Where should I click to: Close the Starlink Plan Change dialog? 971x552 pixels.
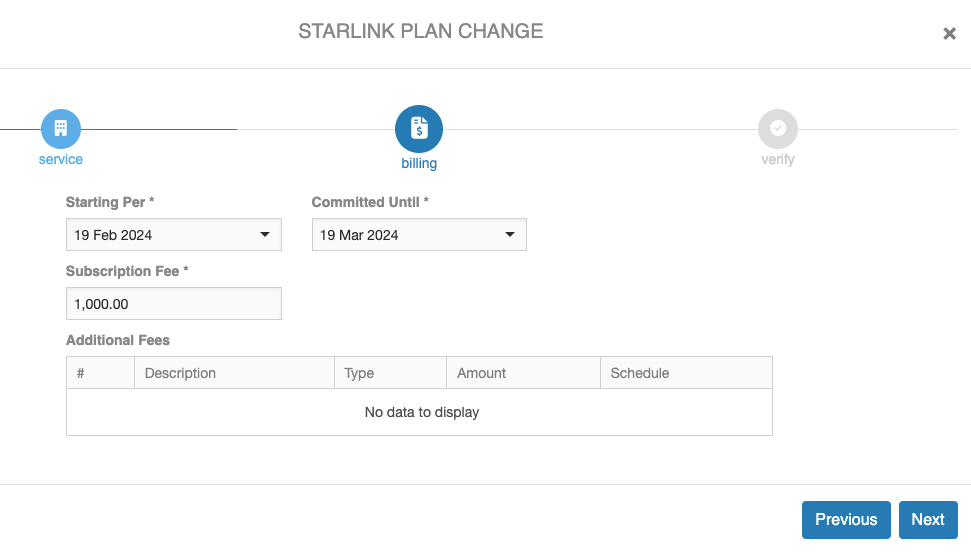click(x=949, y=34)
